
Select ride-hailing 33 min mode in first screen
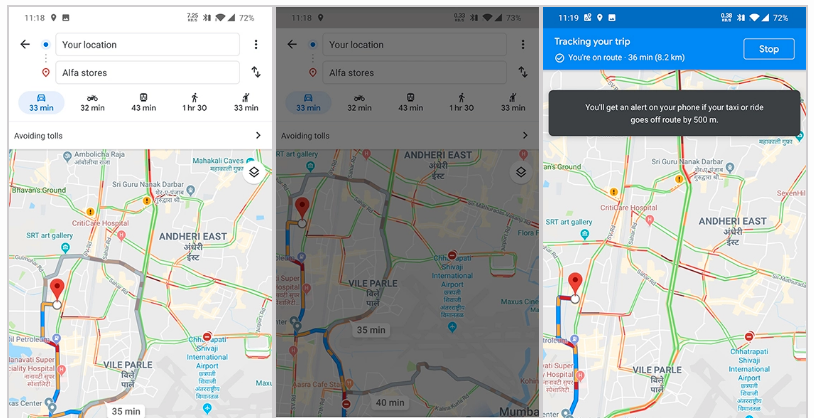(246, 103)
